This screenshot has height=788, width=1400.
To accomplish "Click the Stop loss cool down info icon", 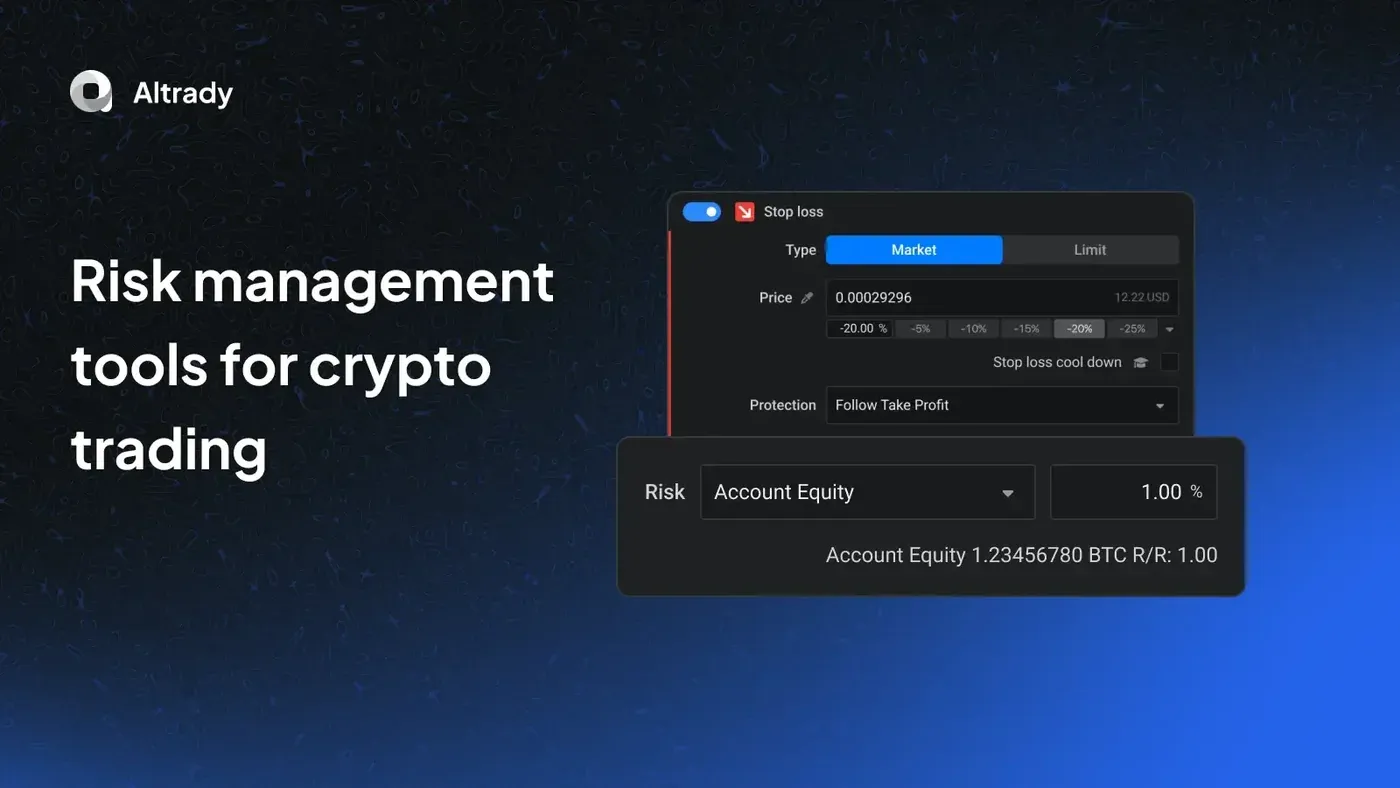I will click(x=1141, y=363).
